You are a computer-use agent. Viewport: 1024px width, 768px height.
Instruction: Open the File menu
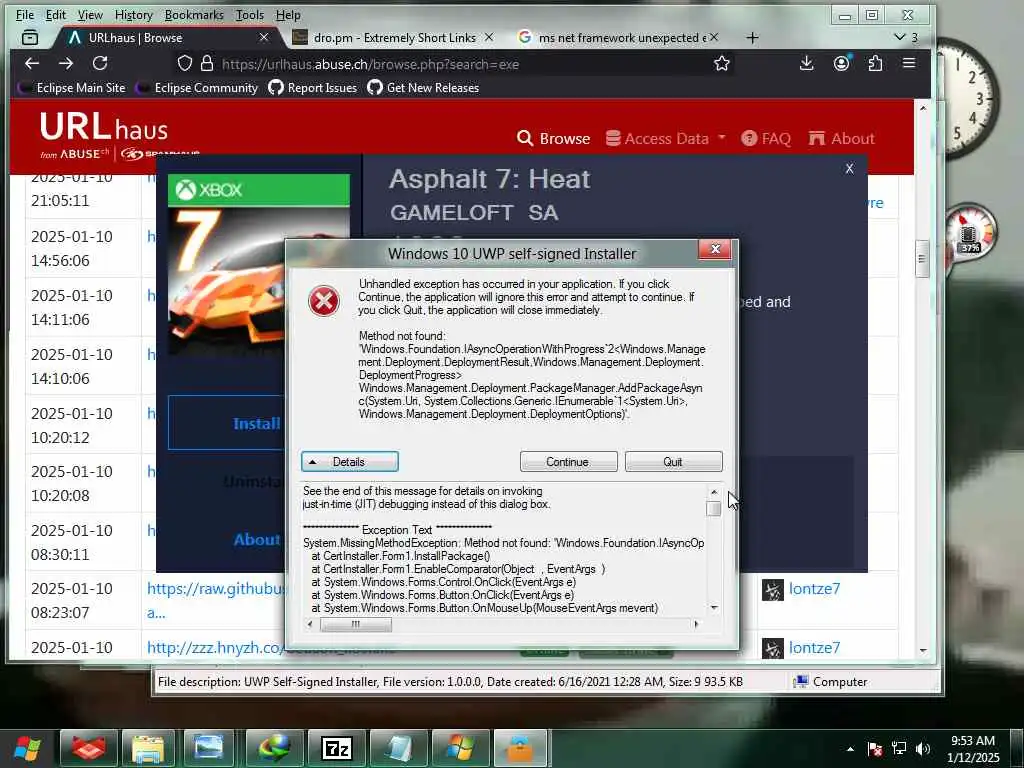25,14
